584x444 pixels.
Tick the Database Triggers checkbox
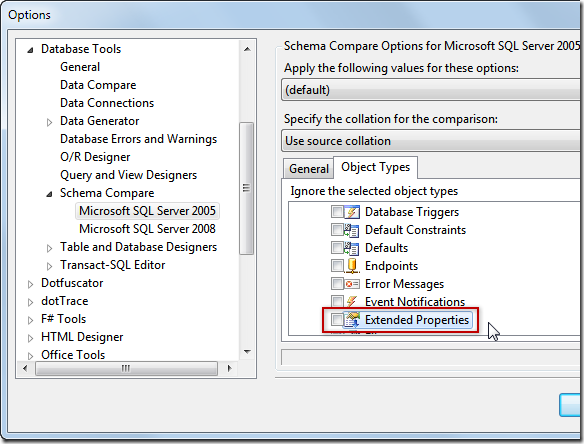337,212
